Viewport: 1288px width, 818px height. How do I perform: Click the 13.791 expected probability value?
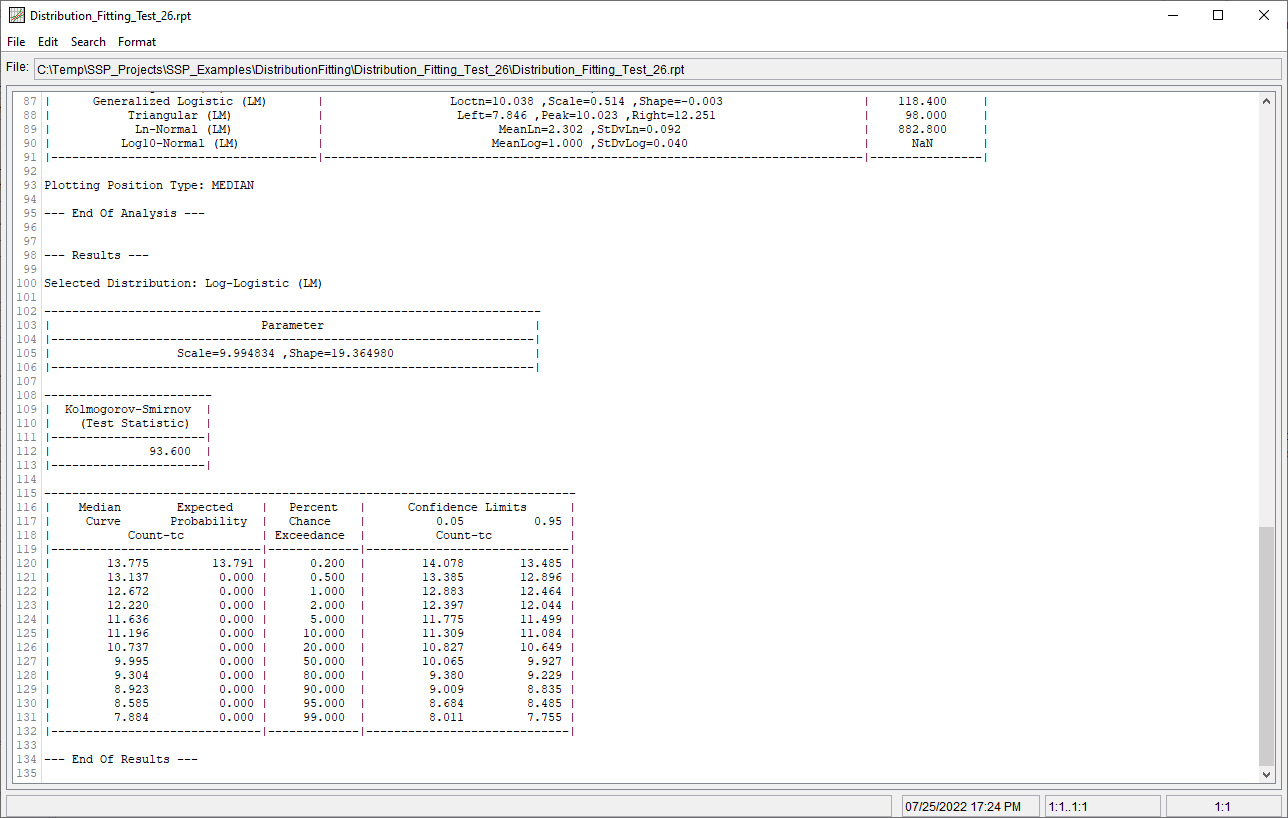[233, 563]
